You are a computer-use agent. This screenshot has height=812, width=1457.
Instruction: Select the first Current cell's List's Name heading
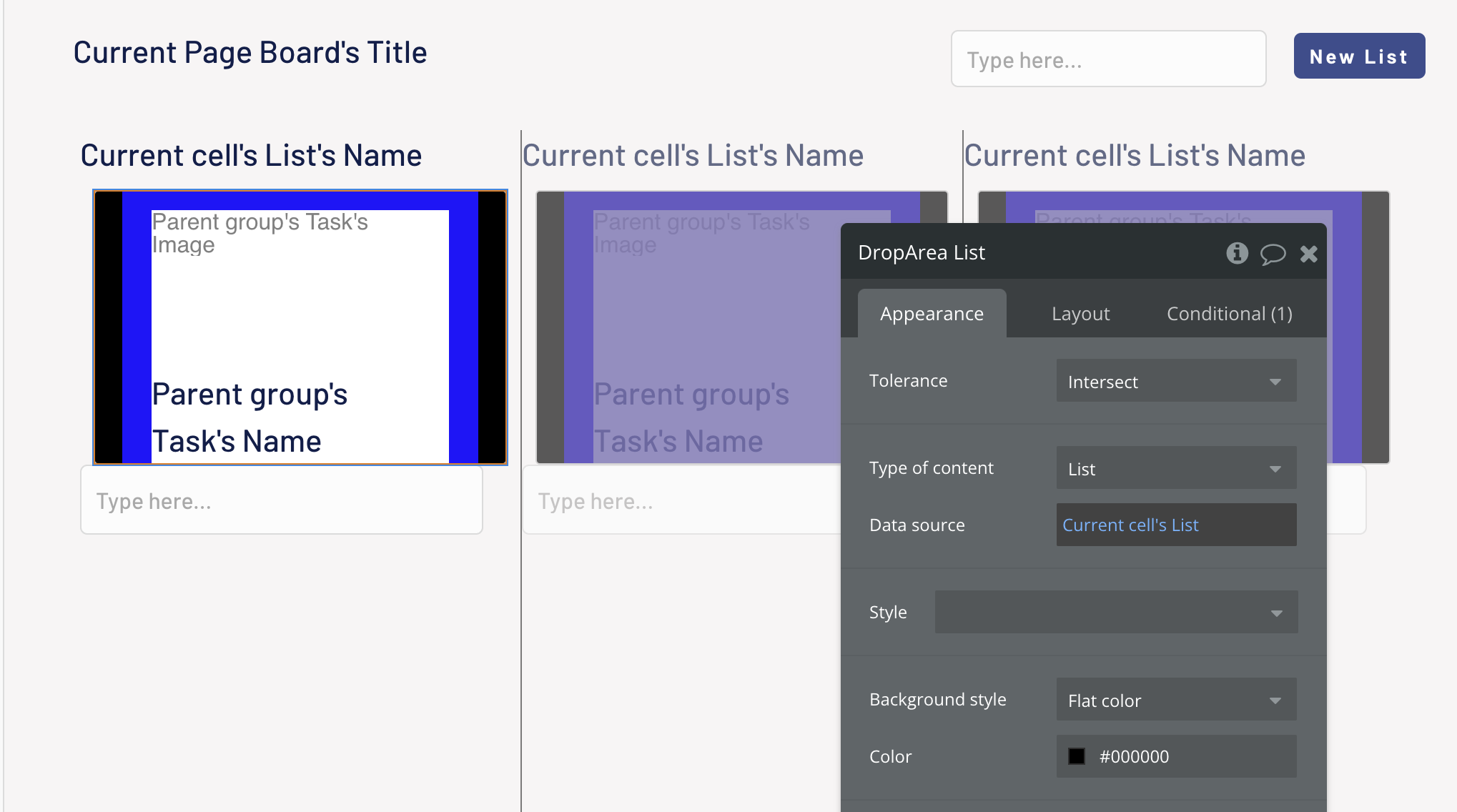click(251, 156)
